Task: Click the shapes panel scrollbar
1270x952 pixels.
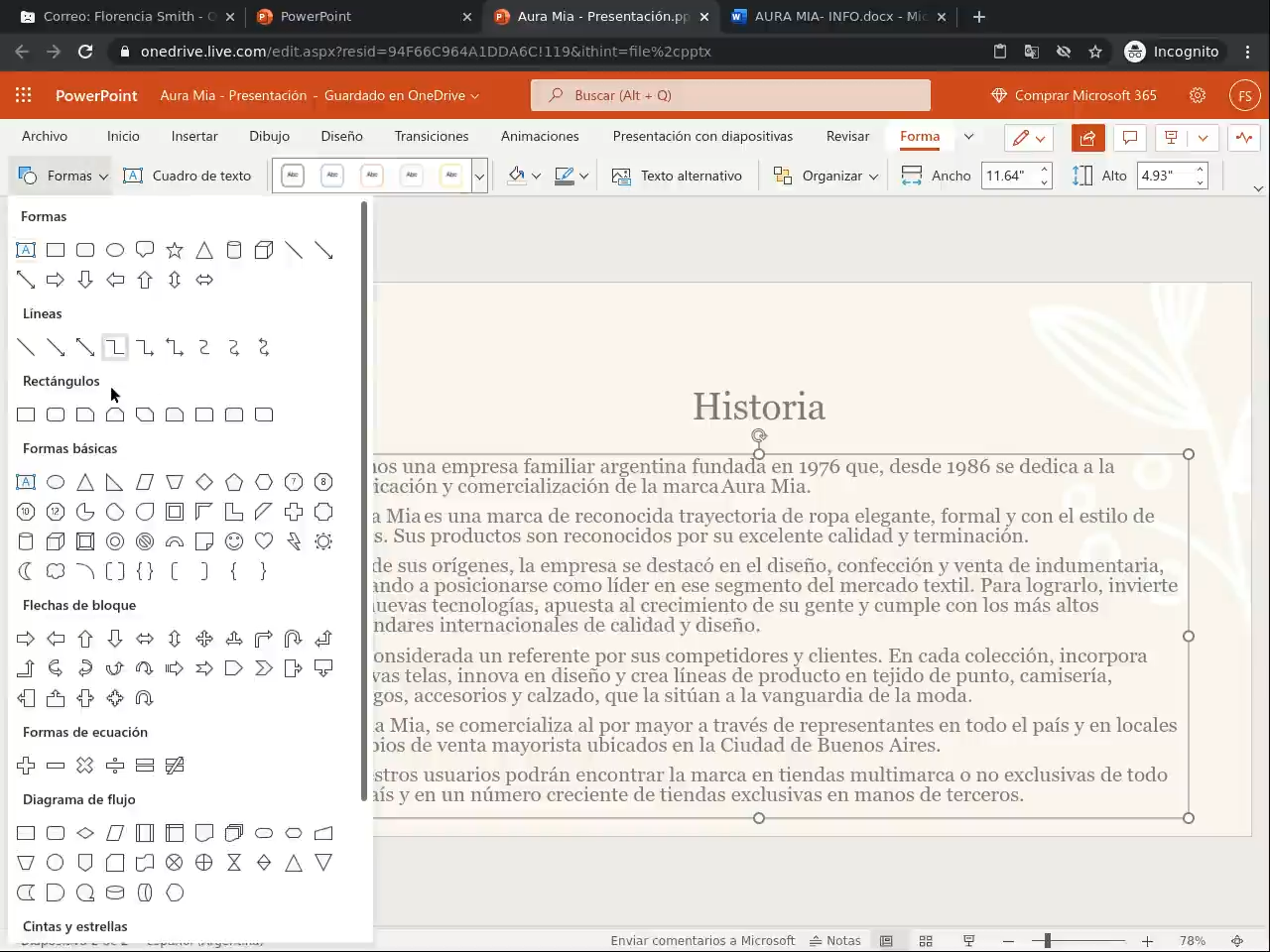Action: pos(364,501)
